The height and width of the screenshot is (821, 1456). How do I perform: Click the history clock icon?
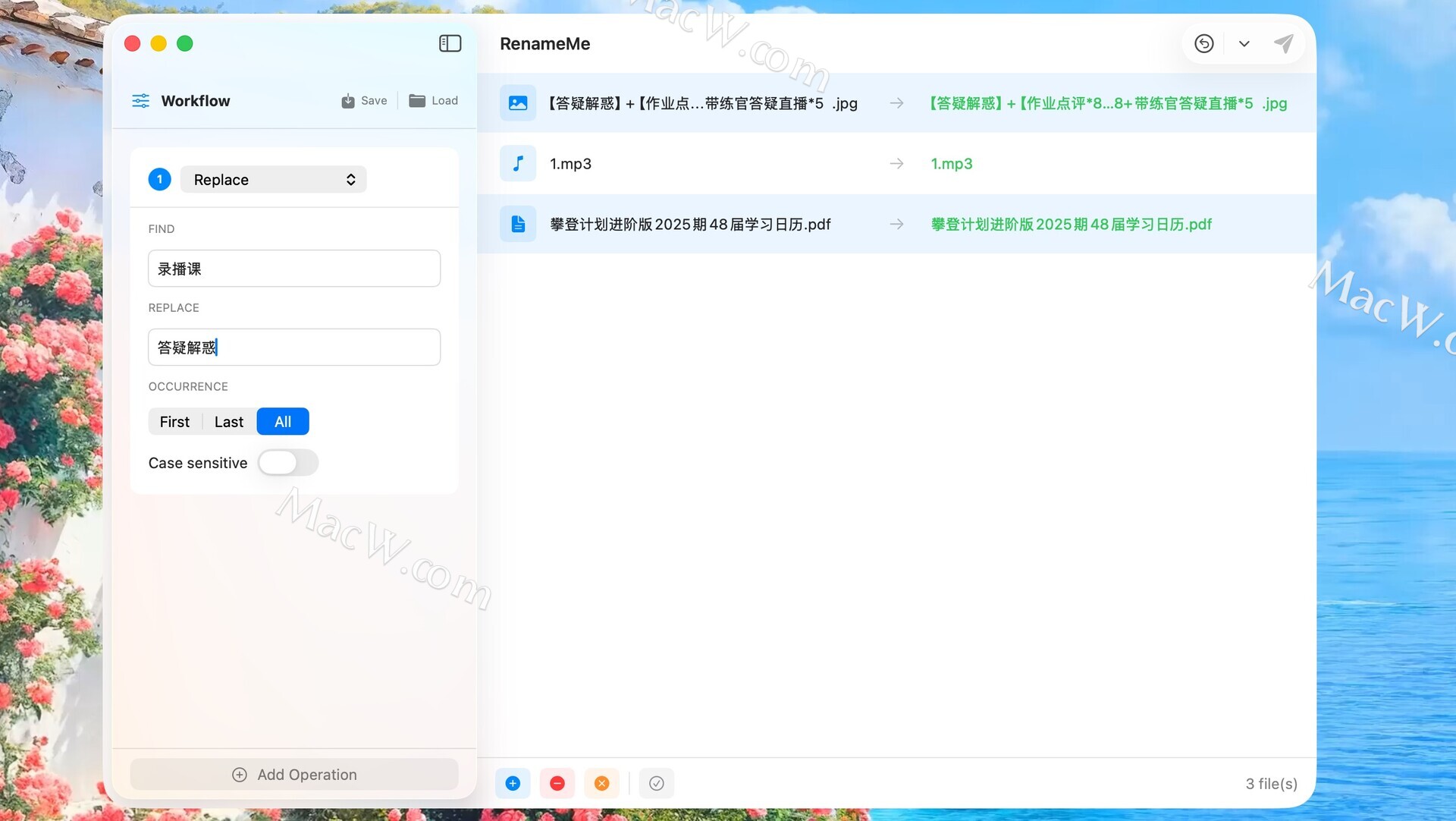point(1203,43)
